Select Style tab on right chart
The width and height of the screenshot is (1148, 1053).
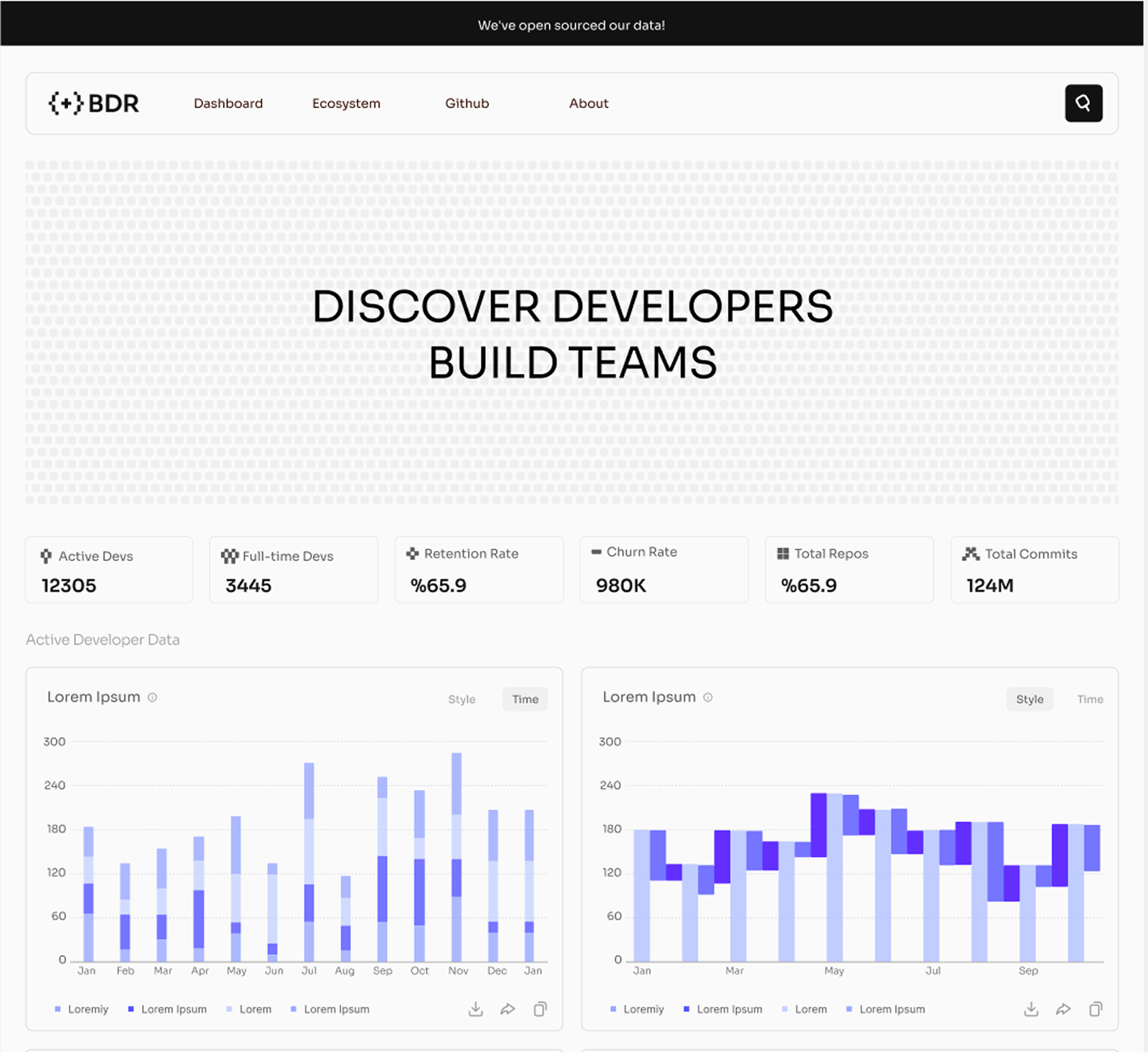(x=1030, y=699)
